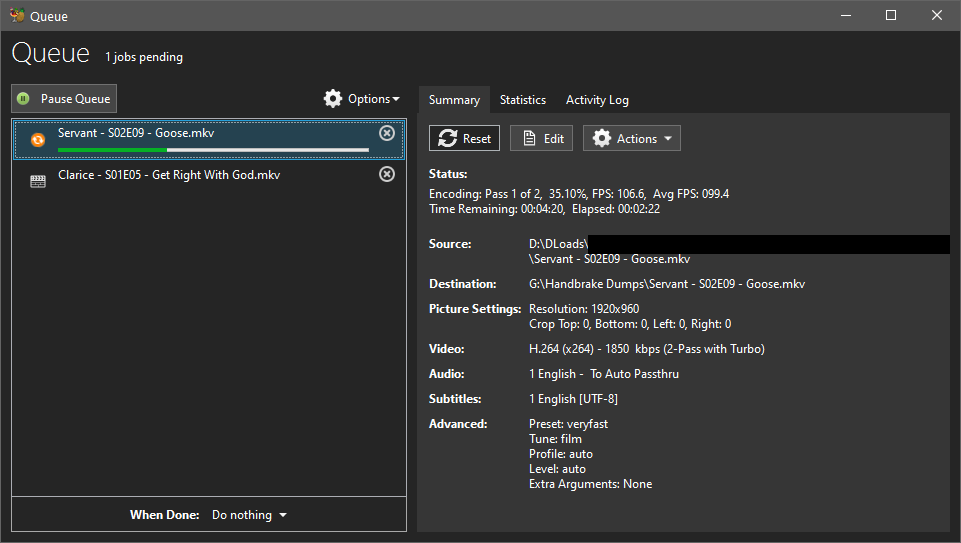Screen dimensions: 961x543
Task: Minimize the Queue window
Action: (x=846, y=15)
